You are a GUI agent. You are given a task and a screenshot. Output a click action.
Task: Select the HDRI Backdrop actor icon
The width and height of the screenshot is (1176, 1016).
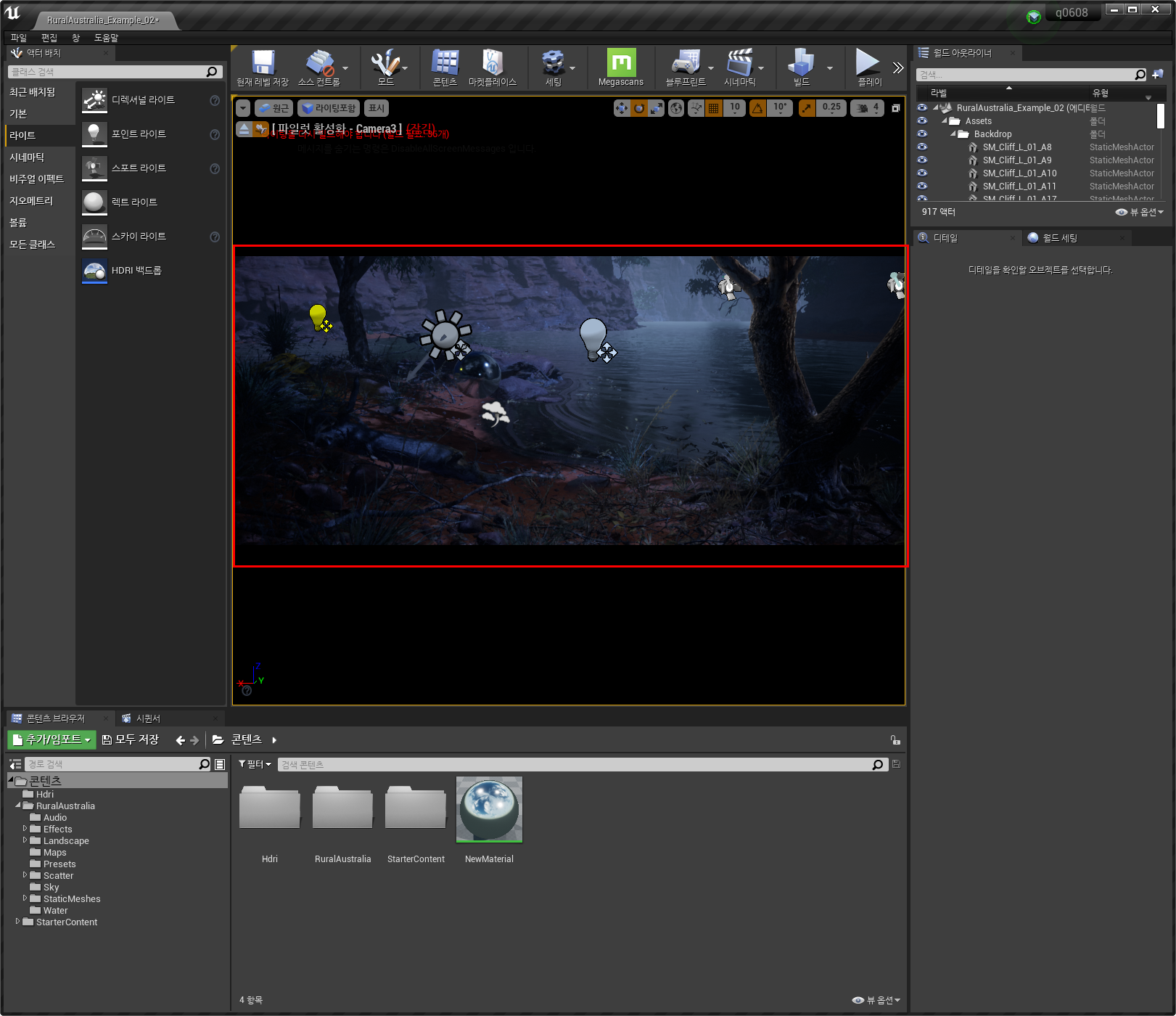[94, 271]
